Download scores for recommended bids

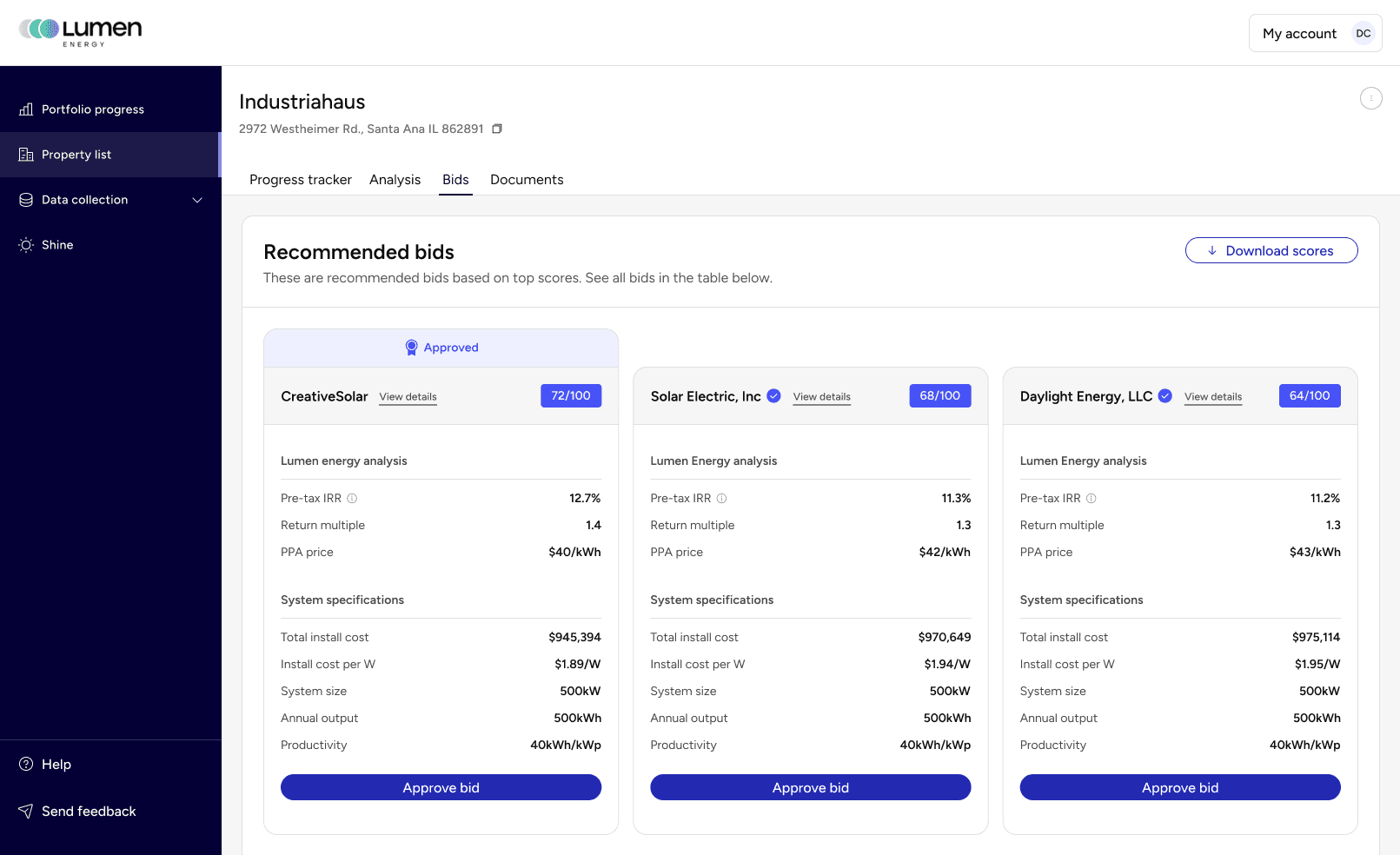[1271, 250]
